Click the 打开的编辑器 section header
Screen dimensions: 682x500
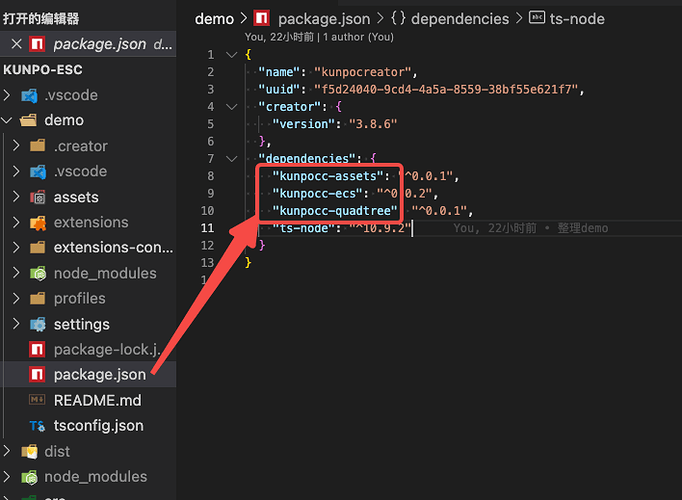41,19
